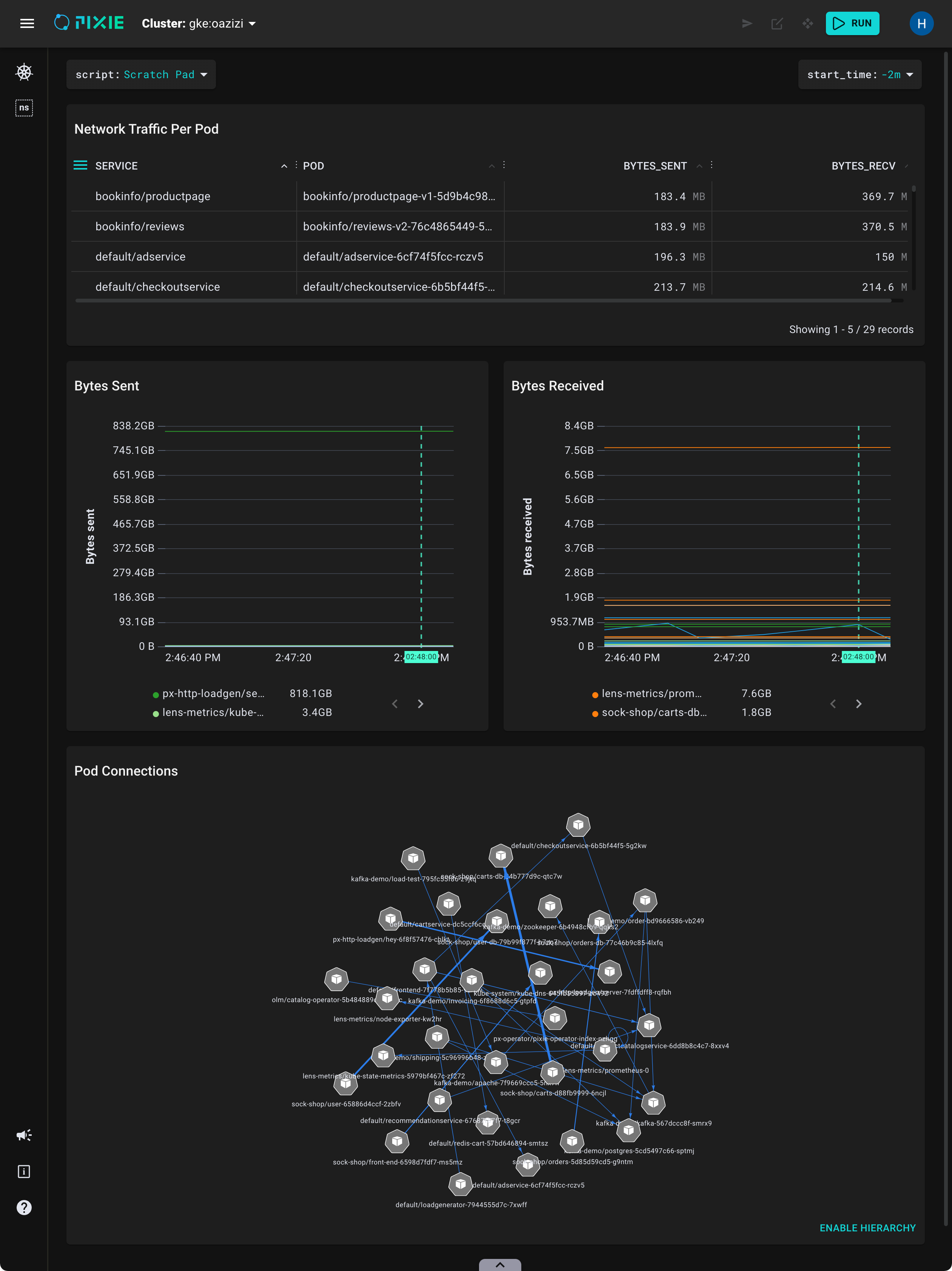Toggle column selector menu in table

tap(80, 165)
